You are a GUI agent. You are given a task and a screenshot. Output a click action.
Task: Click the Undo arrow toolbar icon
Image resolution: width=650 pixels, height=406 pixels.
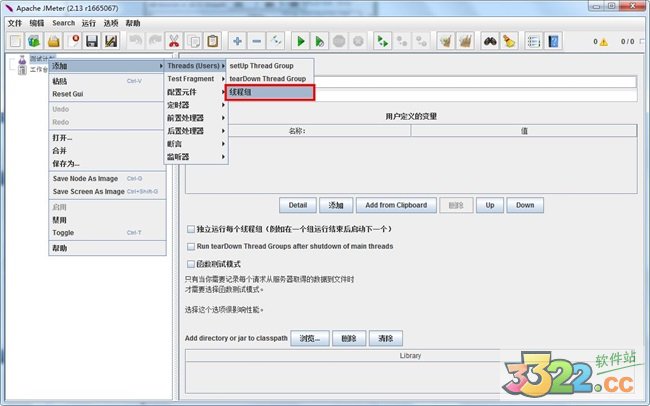tap(135, 41)
